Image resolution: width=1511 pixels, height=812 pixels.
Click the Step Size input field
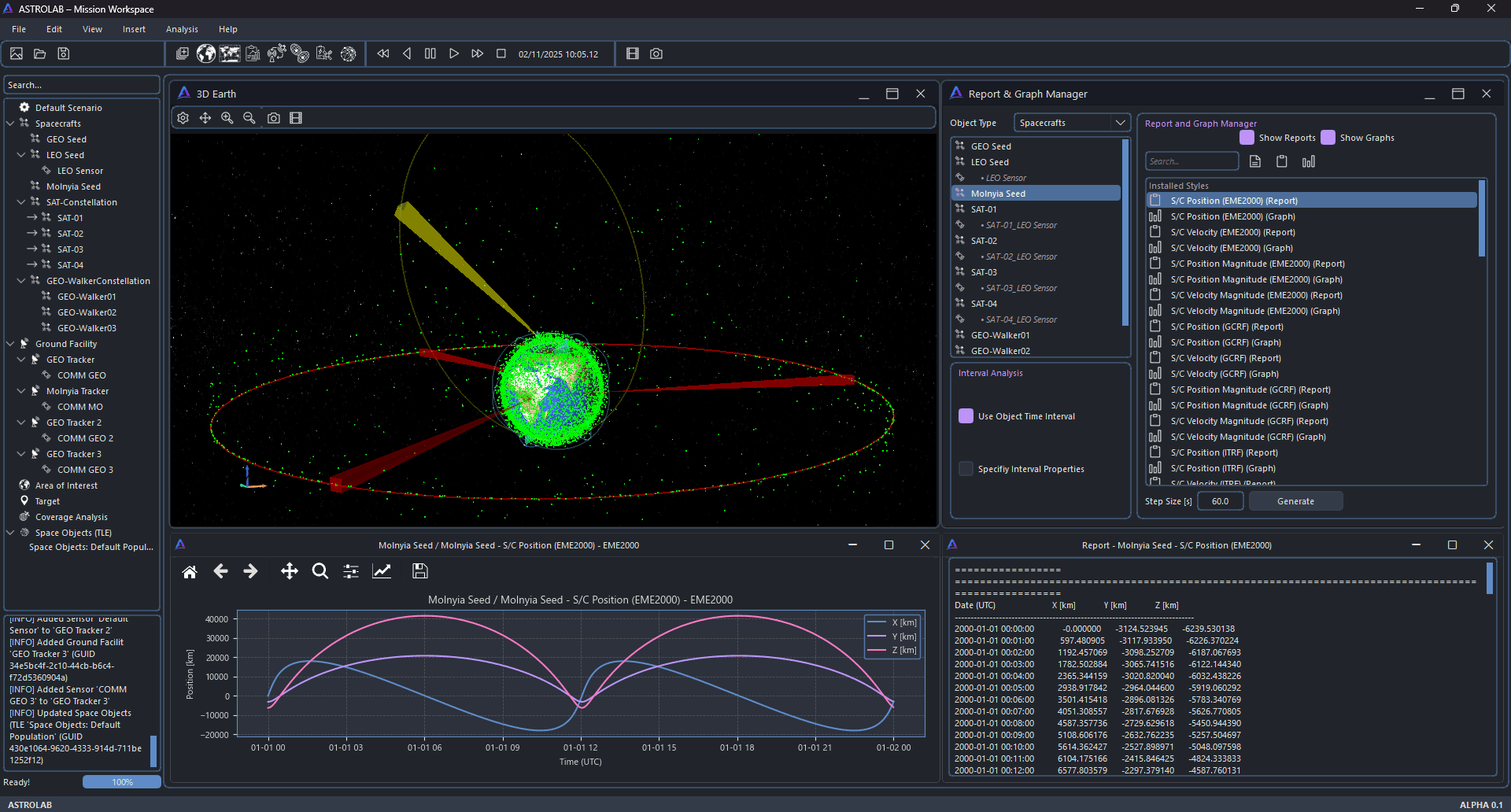coord(1220,501)
